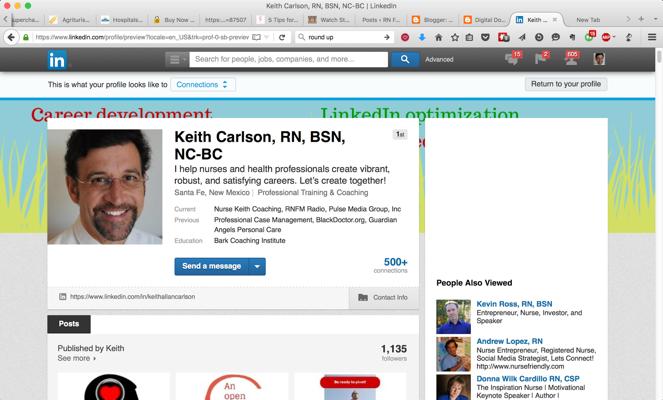Open LinkedIn messages icon with 15 badge
This screenshot has width=663, height=400.
tap(512, 60)
